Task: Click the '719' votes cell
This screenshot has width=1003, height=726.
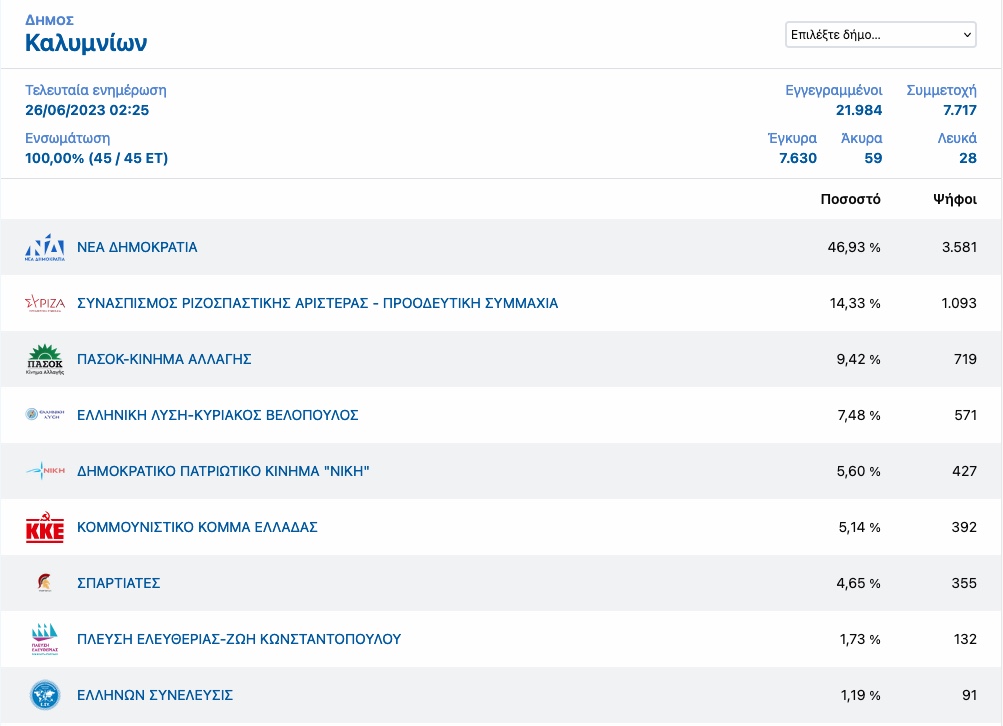Action: pos(965,359)
